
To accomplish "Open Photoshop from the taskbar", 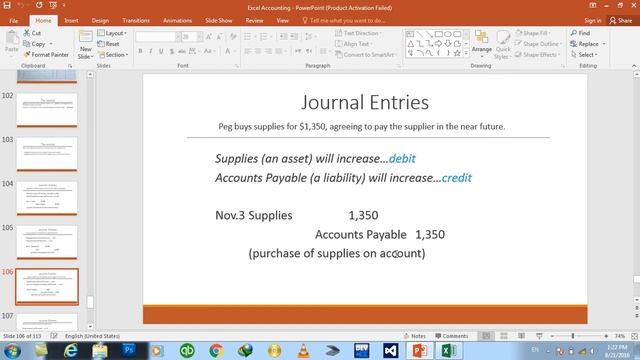I will pyautogui.click(x=129, y=350).
